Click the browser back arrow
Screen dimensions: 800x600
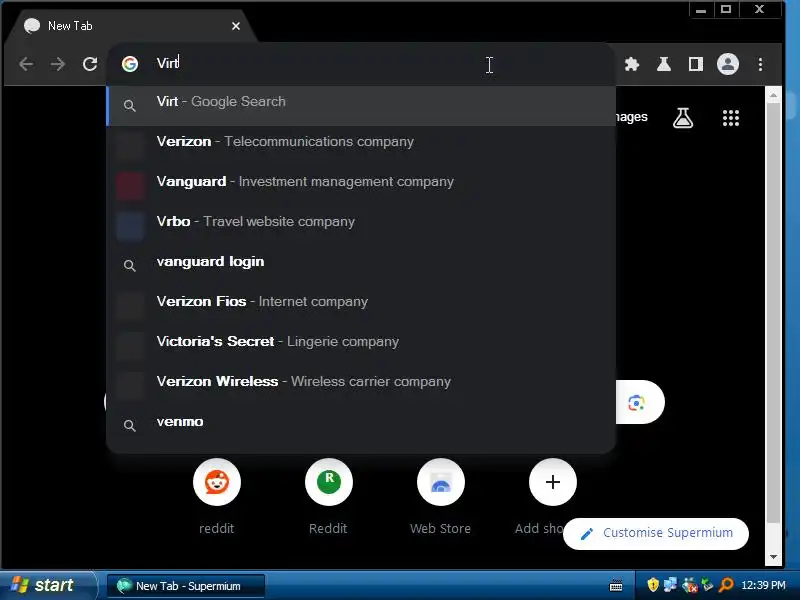point(26,64)
